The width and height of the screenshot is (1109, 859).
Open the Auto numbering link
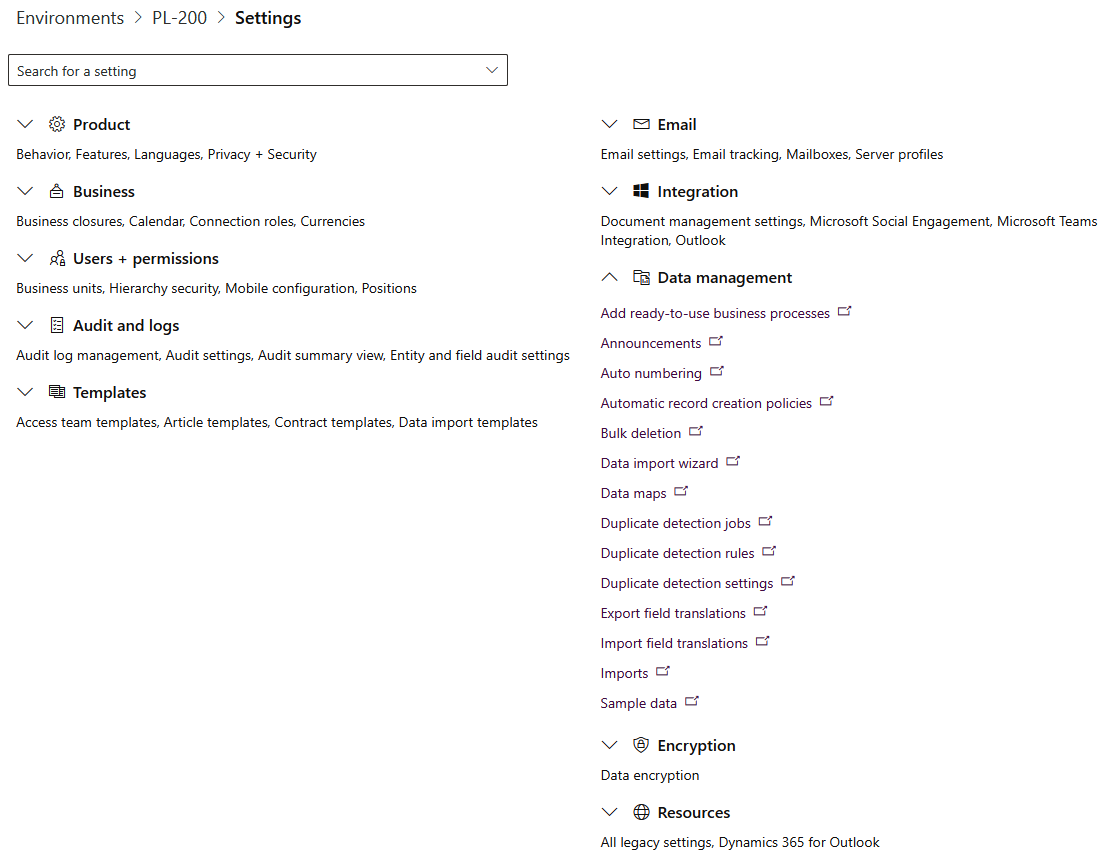pos(651,373)
